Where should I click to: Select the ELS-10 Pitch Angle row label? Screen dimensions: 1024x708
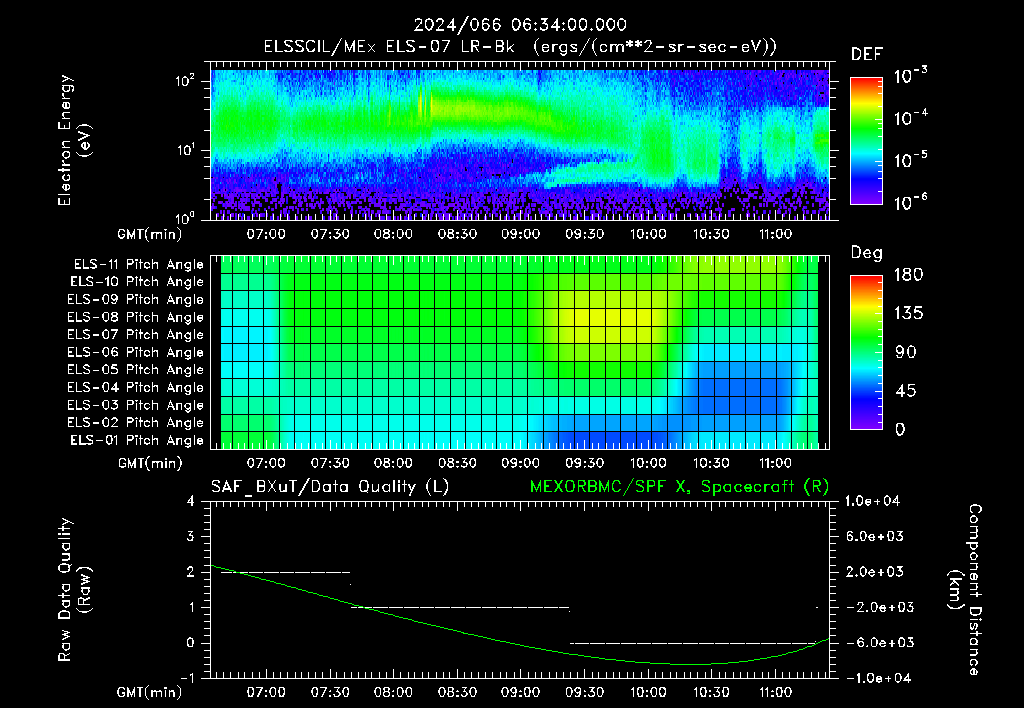click(x=137, y=282)
